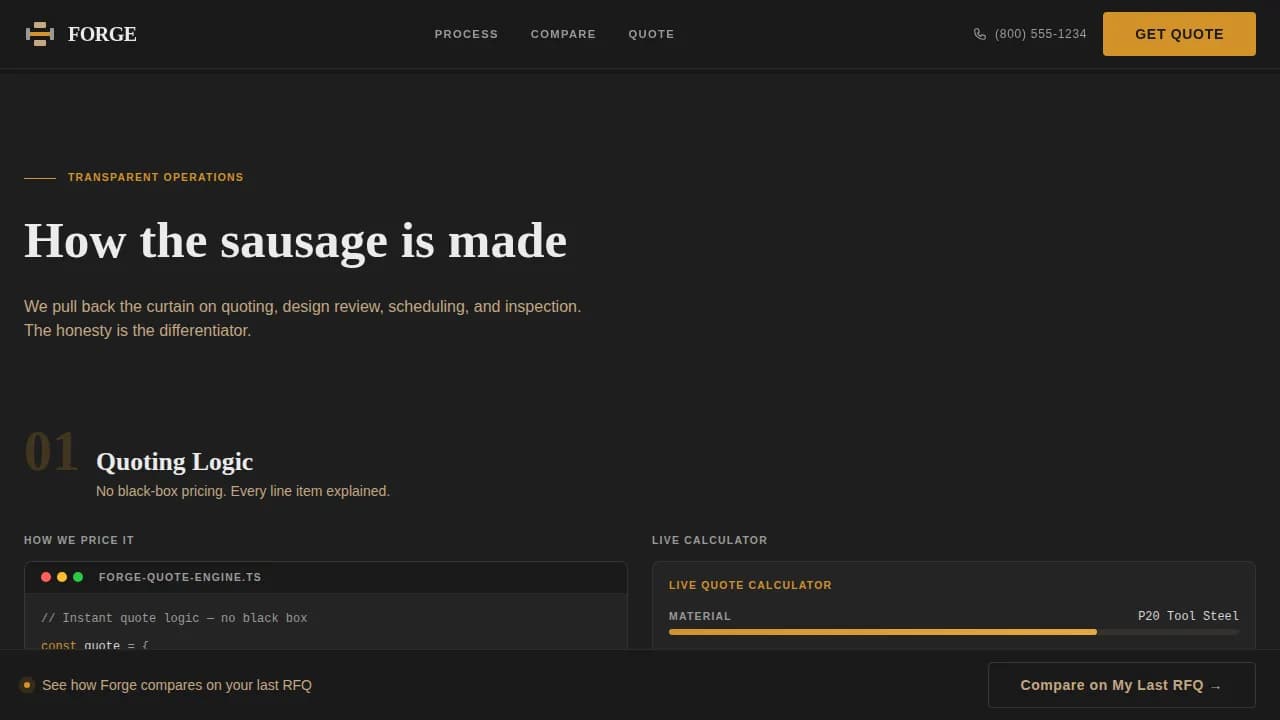Open the COMPARE navigation item
This screenshot has width=1280, height=720.
point(563,34)
